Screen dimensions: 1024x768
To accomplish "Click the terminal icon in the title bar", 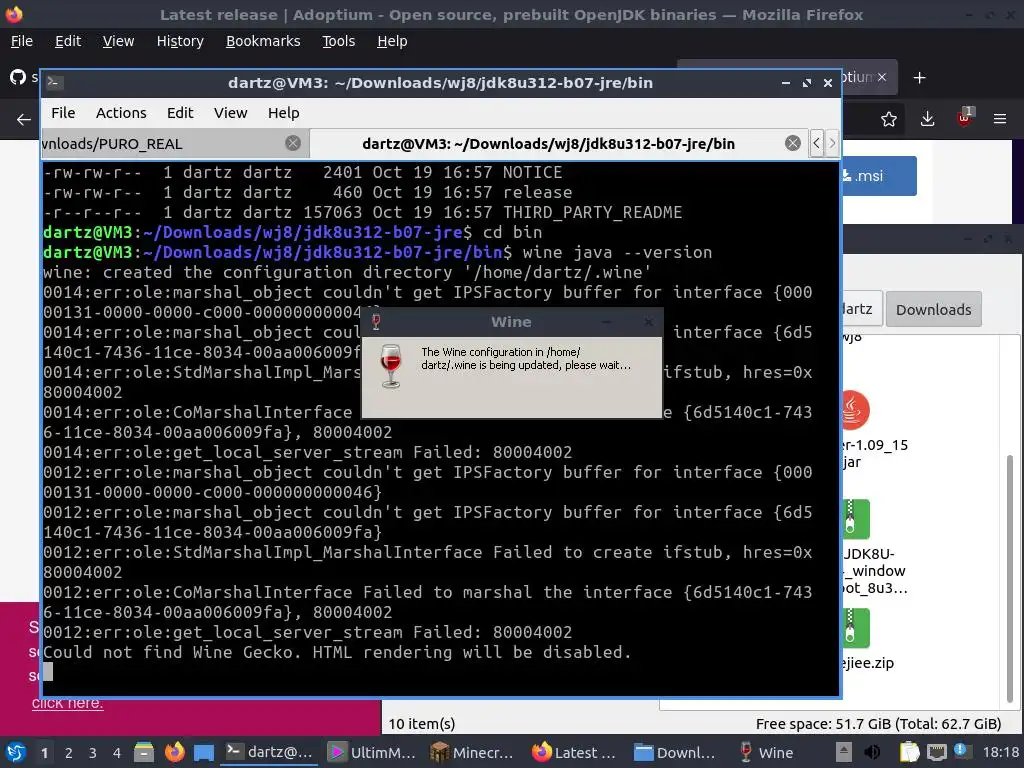I will click(x=55, y=82).
